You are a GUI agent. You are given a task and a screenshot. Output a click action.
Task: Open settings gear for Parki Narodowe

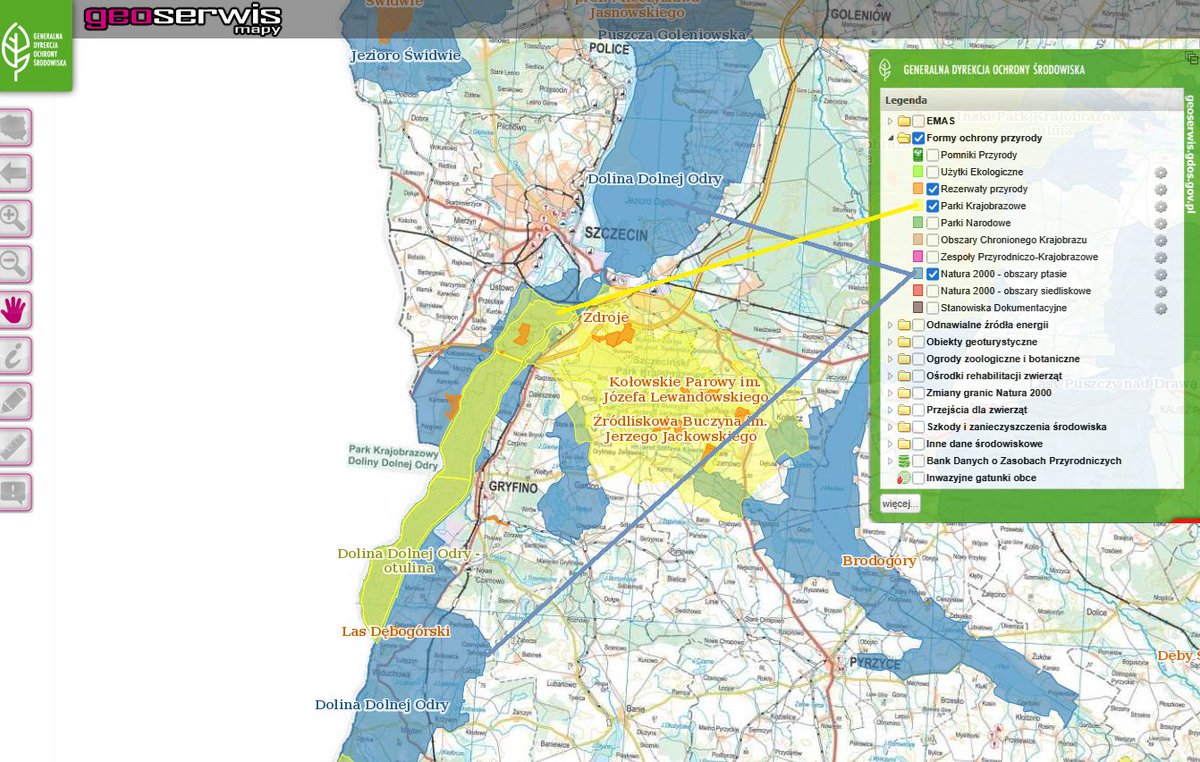pyautogui.click(x=1161, y=223)
